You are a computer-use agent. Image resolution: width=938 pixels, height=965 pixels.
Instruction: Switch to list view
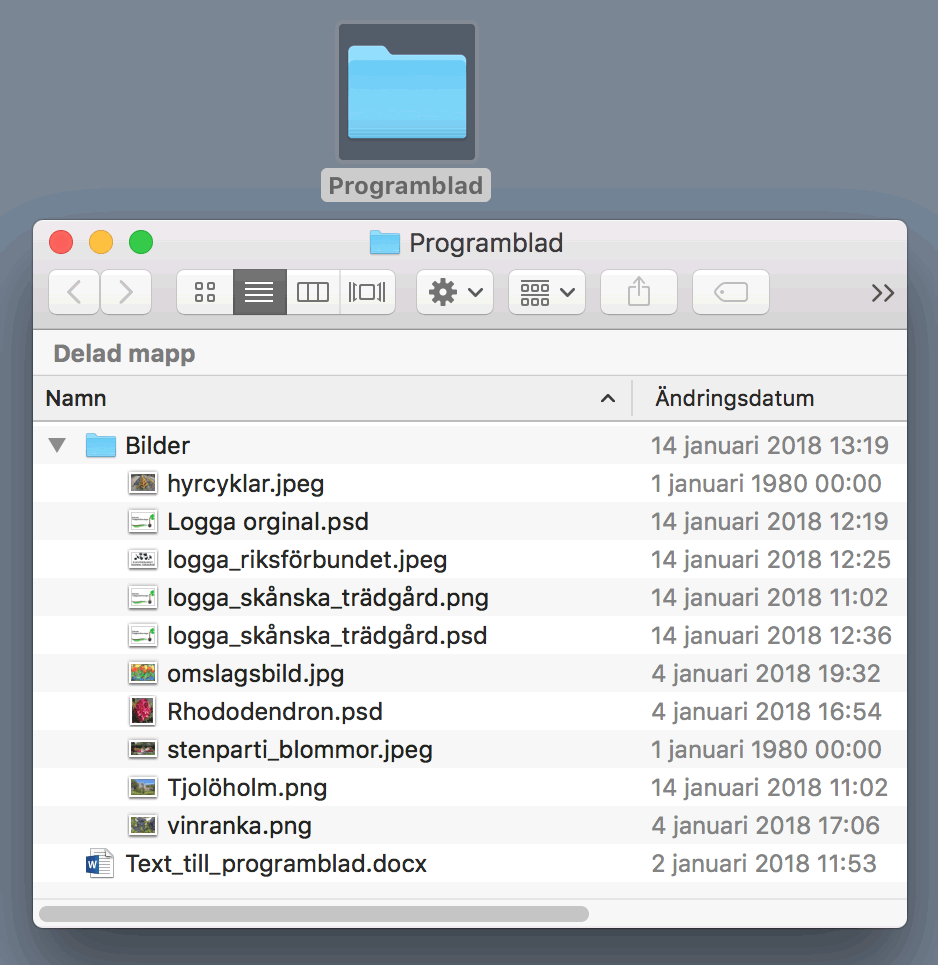coord(259,292)
